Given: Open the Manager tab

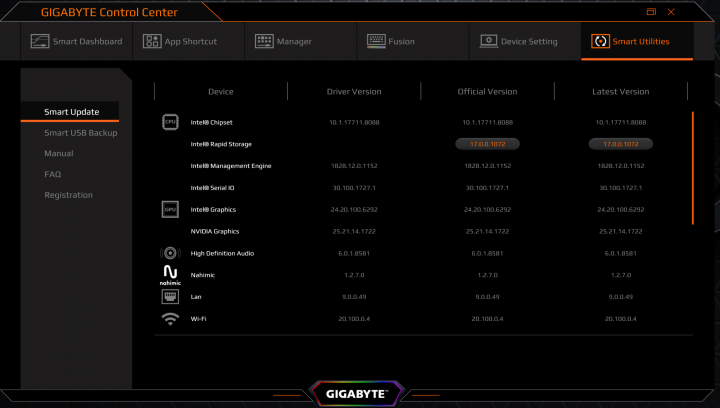Looking at the screenshot, I should click(x=300, y=41).
